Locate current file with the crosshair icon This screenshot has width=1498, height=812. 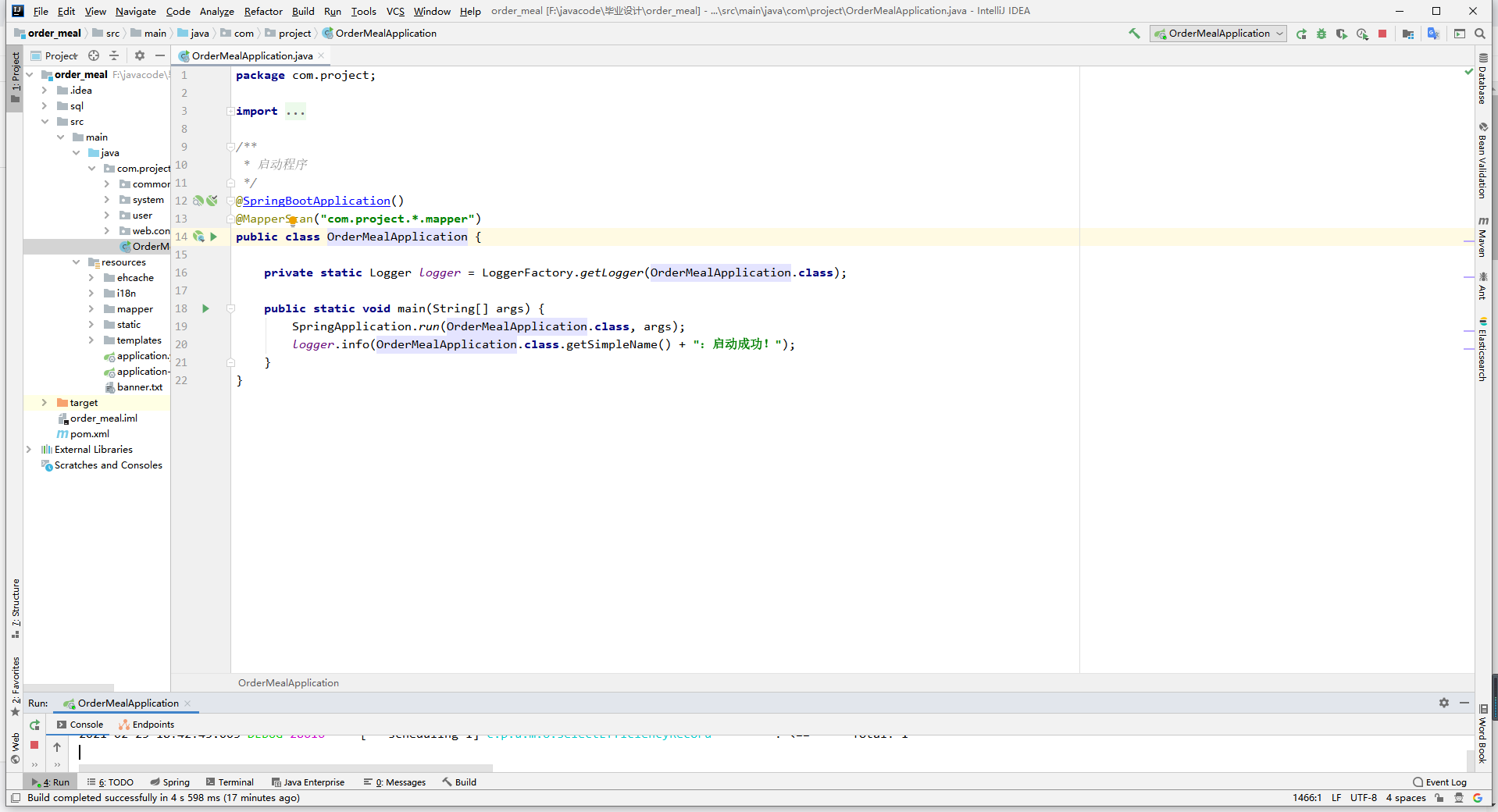point(94,55)
